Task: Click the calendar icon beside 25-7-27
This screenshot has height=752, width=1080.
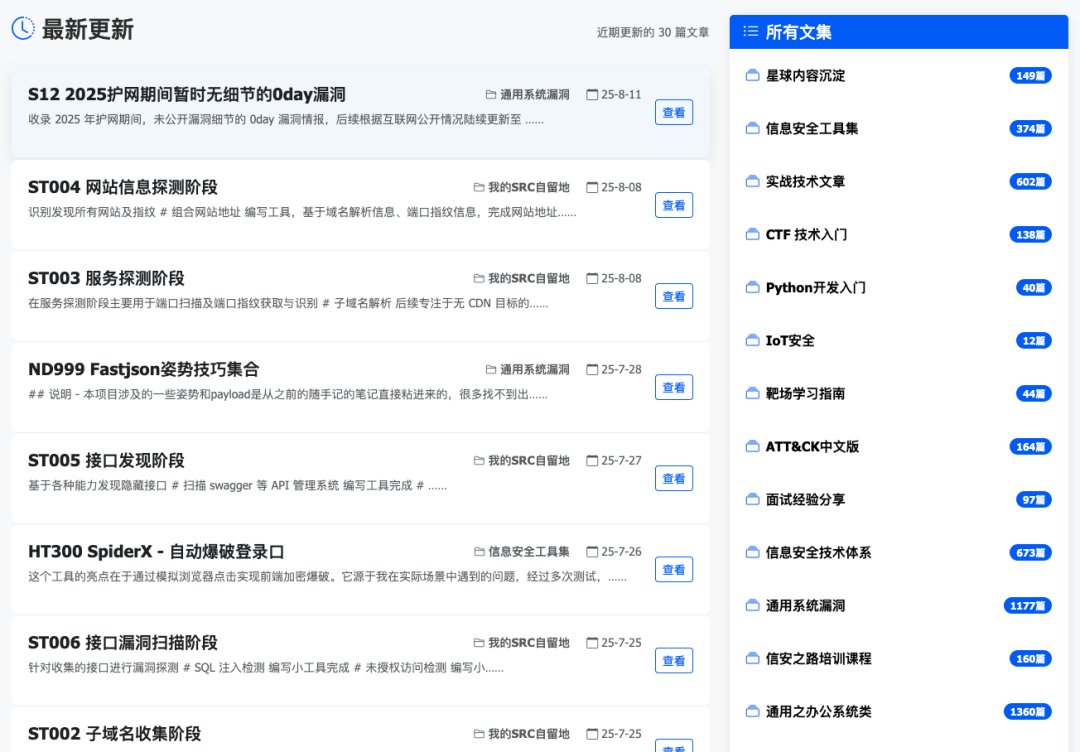Action: pyautogui.click(x=592, y=461)
